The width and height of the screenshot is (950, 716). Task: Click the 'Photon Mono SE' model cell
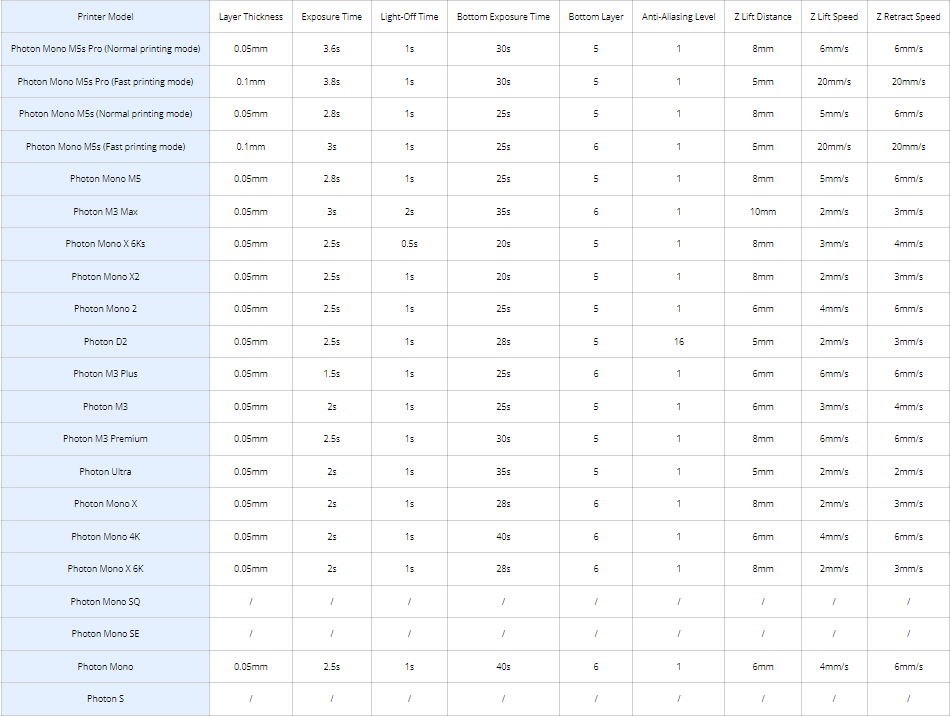coord(105,634)
